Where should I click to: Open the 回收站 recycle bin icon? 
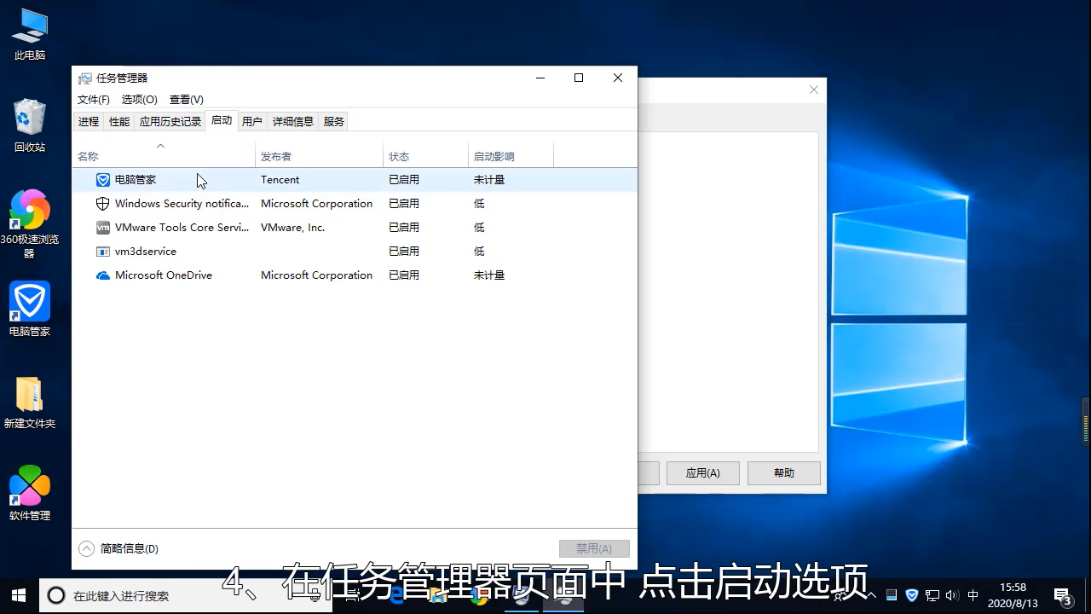(x=29, y=118)
